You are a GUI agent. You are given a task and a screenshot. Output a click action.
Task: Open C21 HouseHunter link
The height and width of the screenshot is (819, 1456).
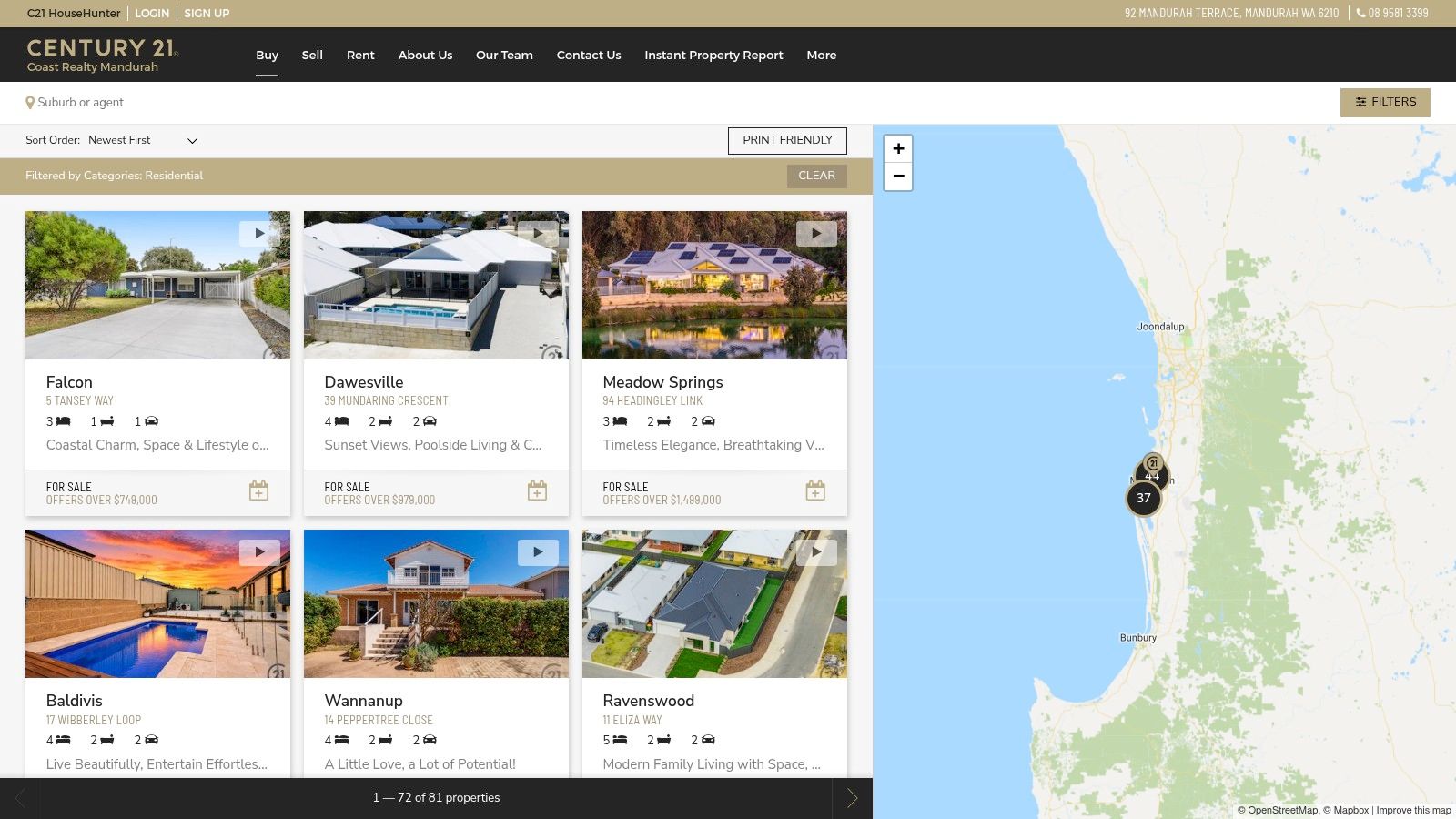(x=74, y=13)
